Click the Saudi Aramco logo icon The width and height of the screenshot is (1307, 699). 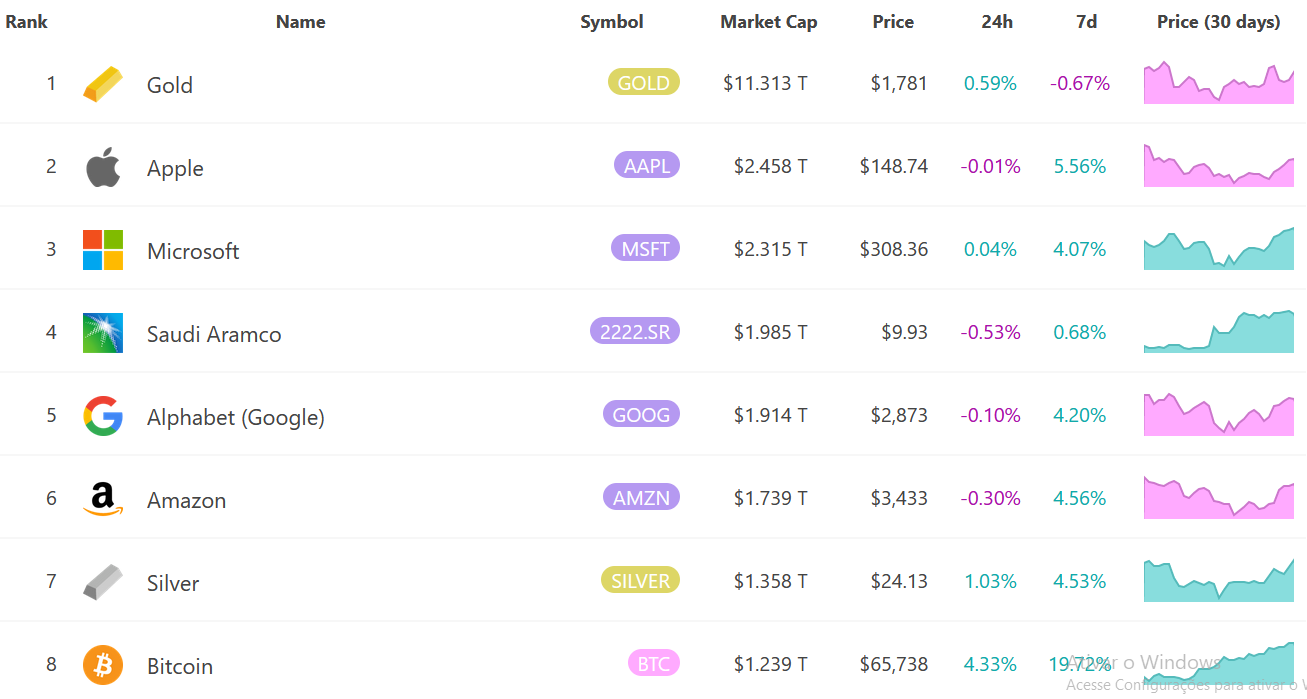point(103,333)
